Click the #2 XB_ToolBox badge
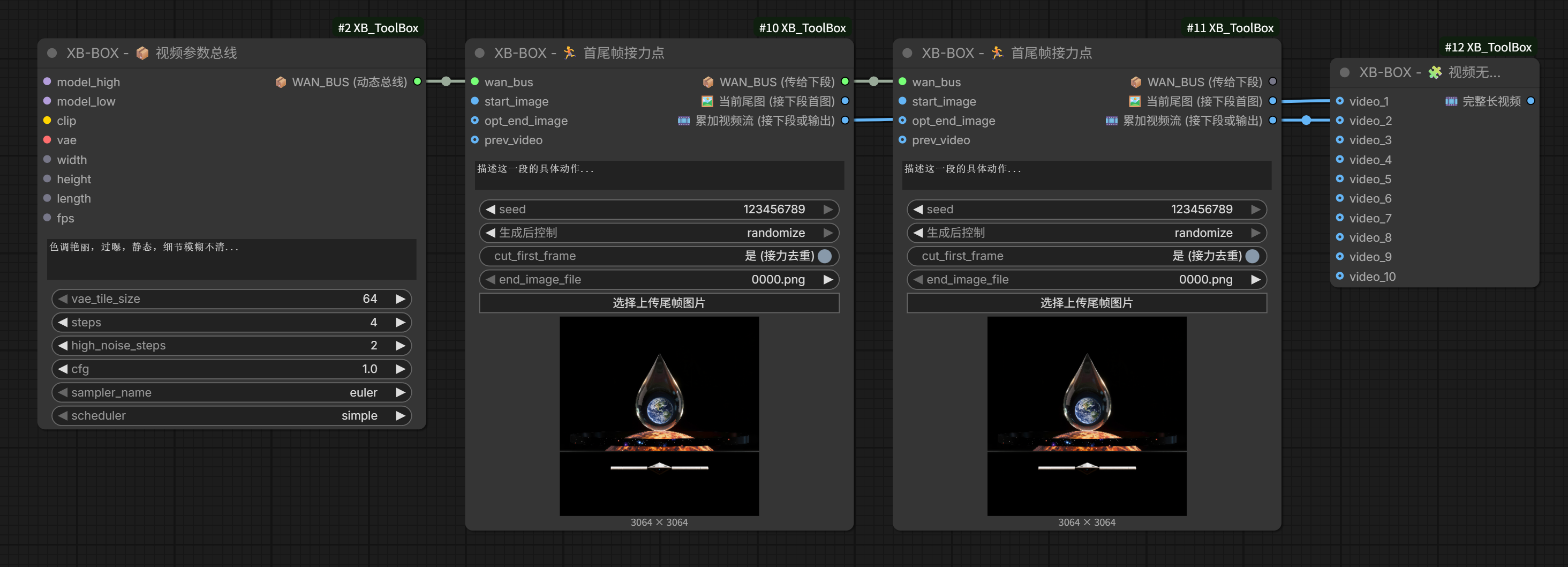Screen dimensions: 1568x567 point(378,28)
